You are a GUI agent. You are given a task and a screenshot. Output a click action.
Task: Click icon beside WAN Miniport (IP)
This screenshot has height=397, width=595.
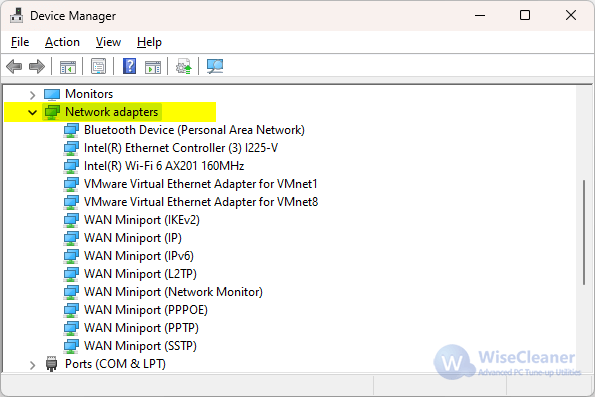click(x=71, y=238)
